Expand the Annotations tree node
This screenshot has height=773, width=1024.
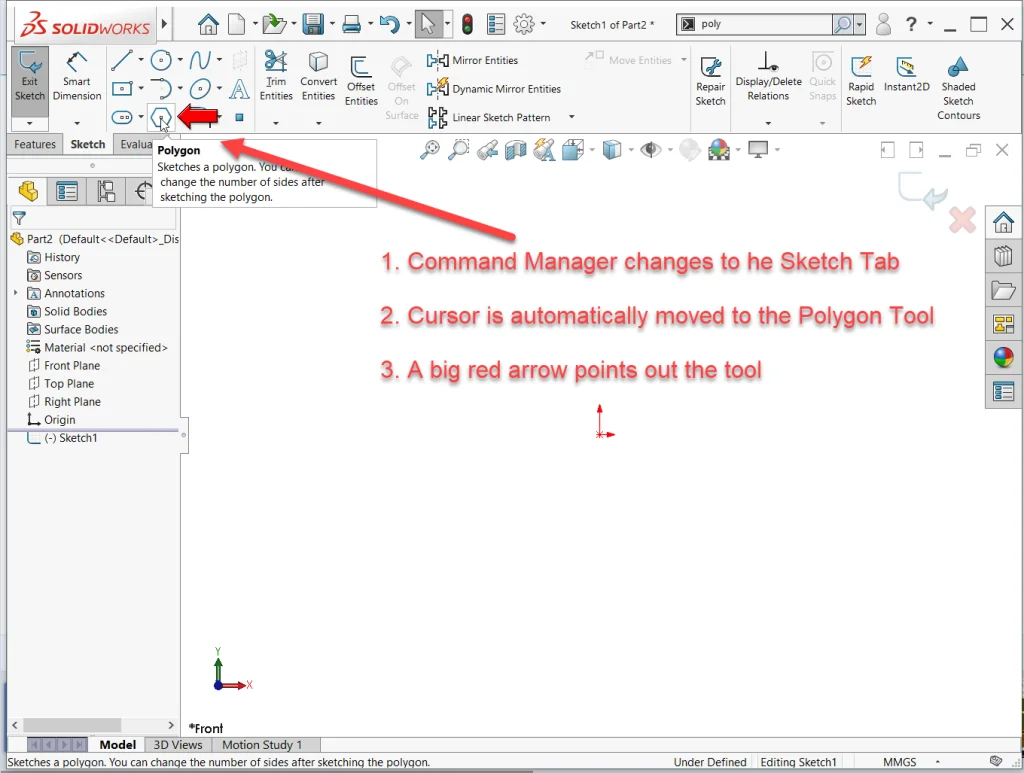click(16, 293)
